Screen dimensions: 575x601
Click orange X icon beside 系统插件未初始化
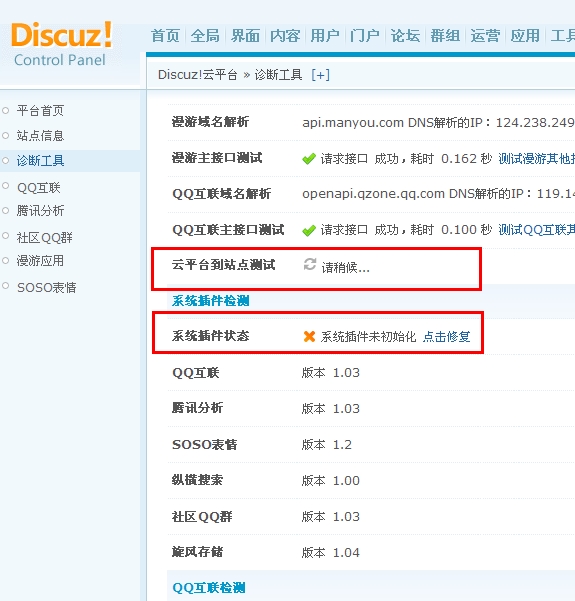(309, 337)
